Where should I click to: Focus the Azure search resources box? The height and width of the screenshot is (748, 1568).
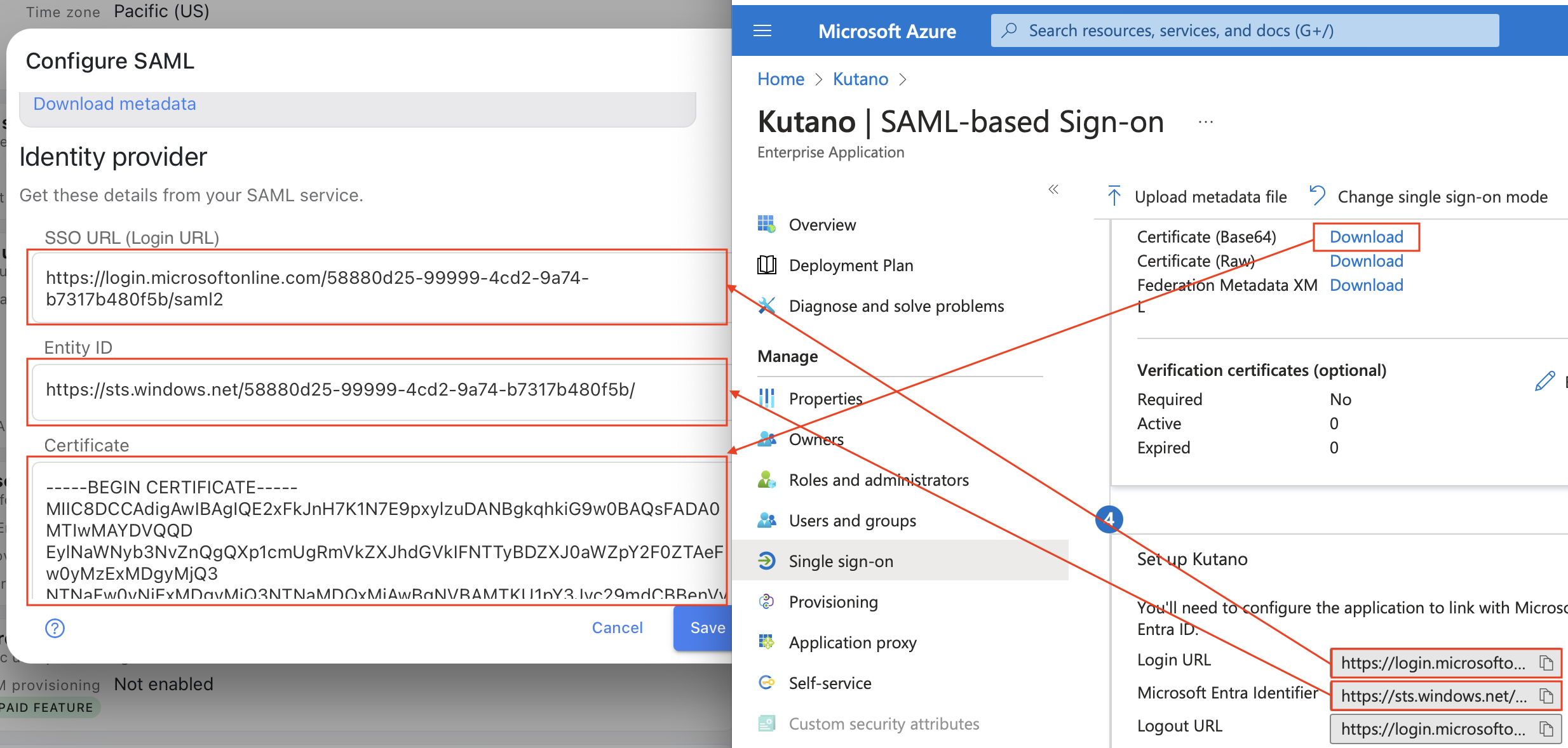coord(1245,30)
